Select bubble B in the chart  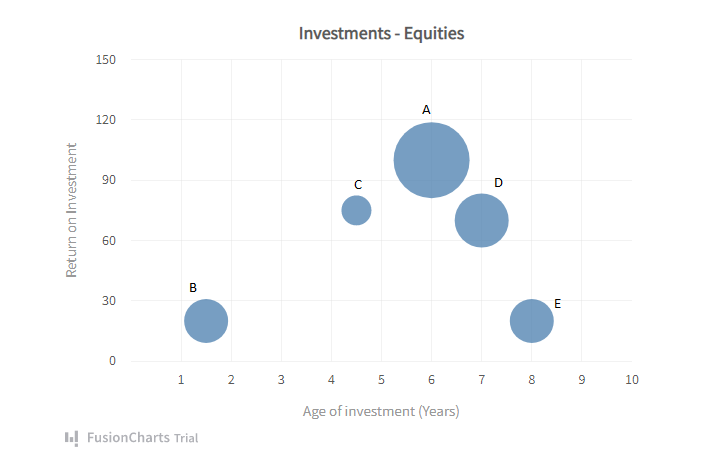(x=206, y=321)
